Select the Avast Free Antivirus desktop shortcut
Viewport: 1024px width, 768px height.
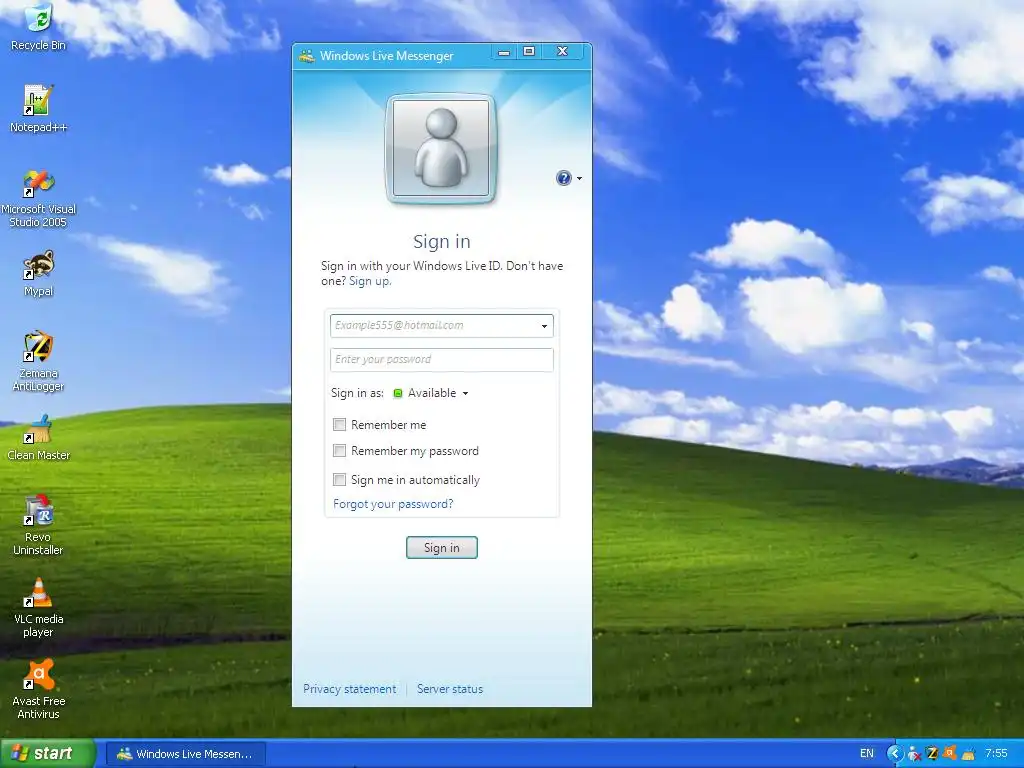pyautogui.click(x=39, y=689)
